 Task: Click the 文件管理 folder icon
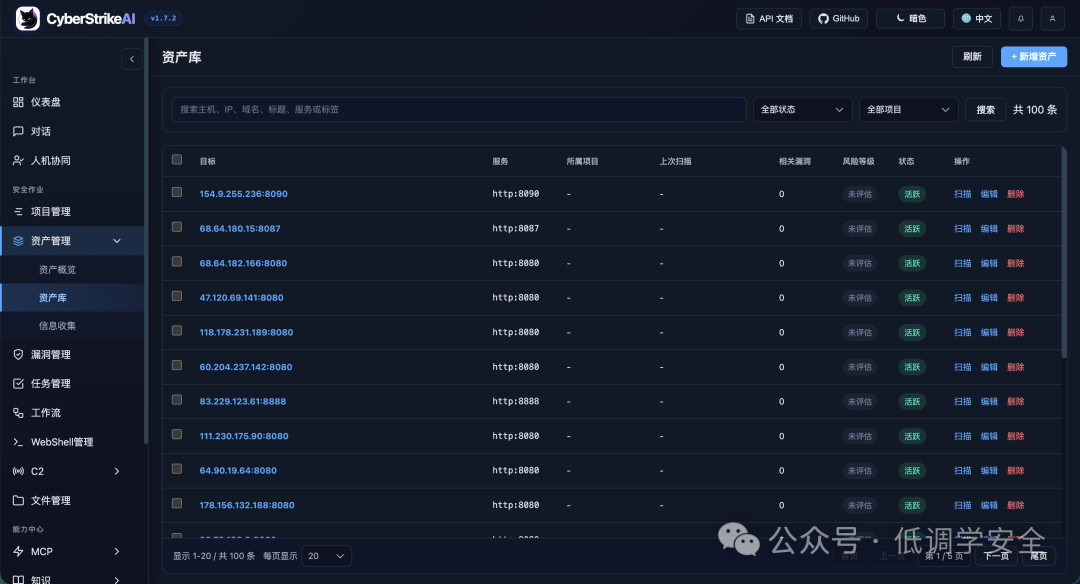(19, 501)
